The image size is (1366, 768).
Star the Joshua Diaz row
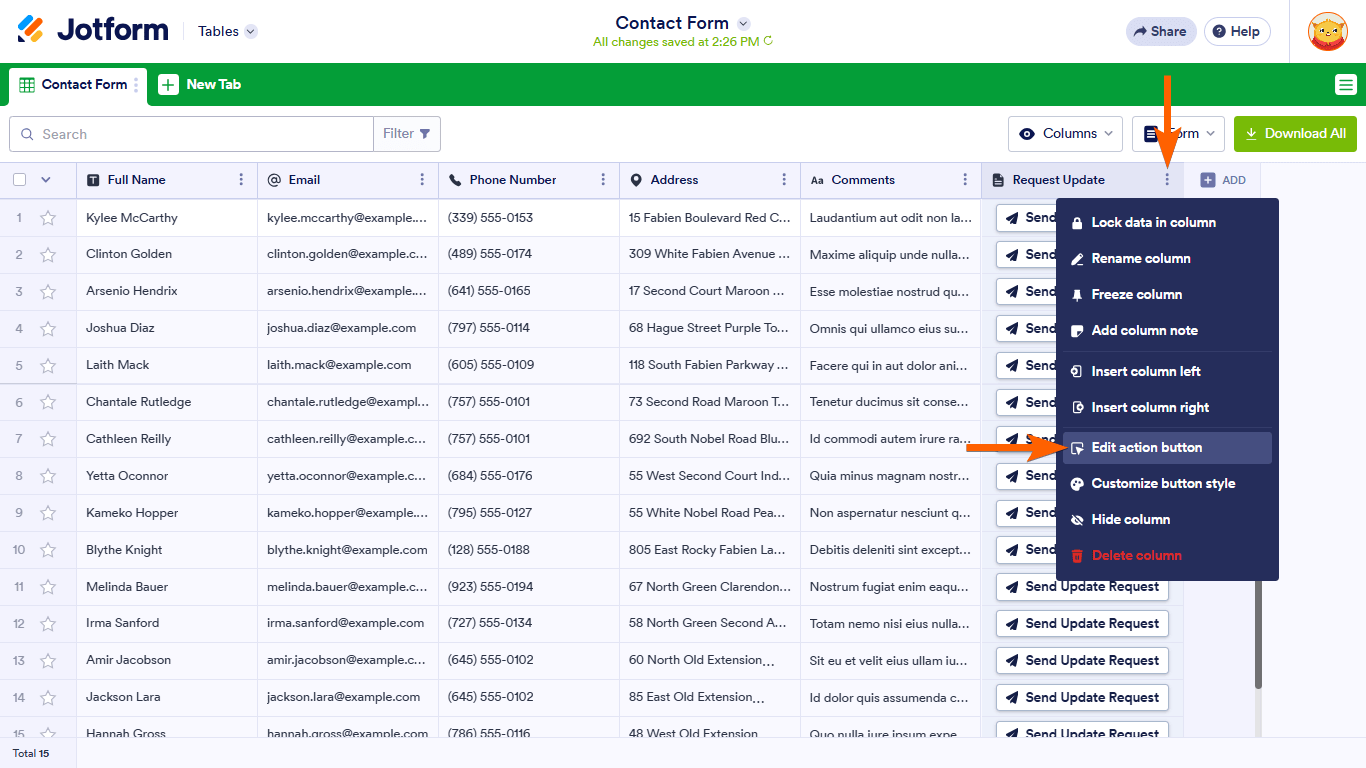click(48, 329)
